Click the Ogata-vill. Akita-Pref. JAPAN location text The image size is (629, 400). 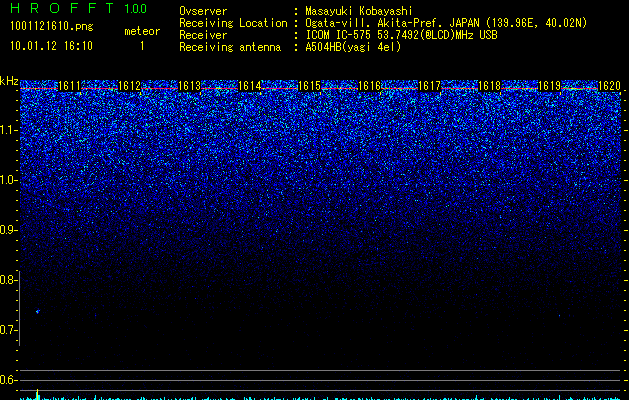click(x=446, y=23)
